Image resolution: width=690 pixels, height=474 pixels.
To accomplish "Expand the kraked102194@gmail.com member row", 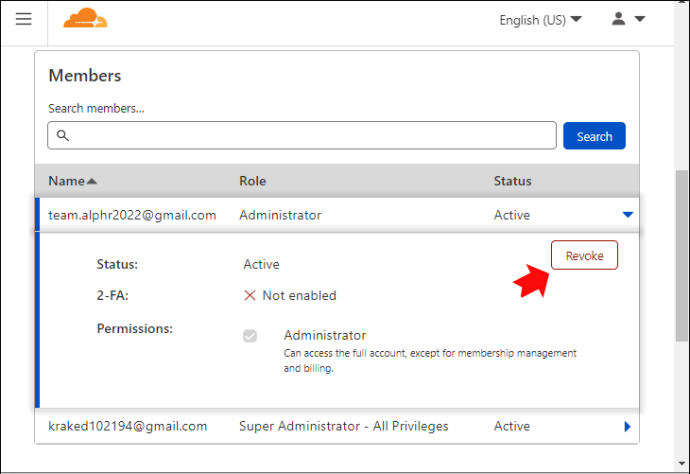I will (x=628, y=426).
